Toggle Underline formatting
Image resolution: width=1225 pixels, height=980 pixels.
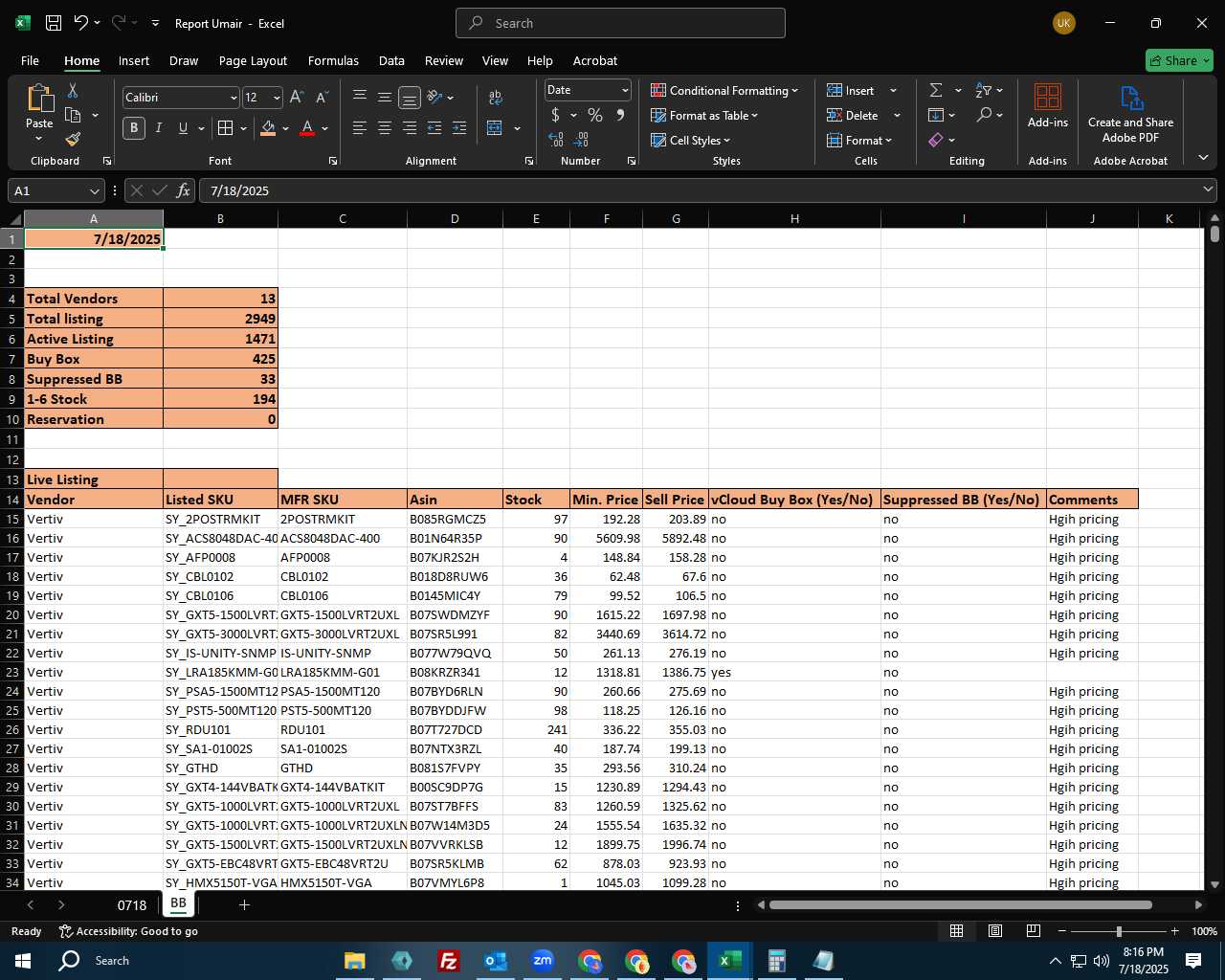point(183,128)
